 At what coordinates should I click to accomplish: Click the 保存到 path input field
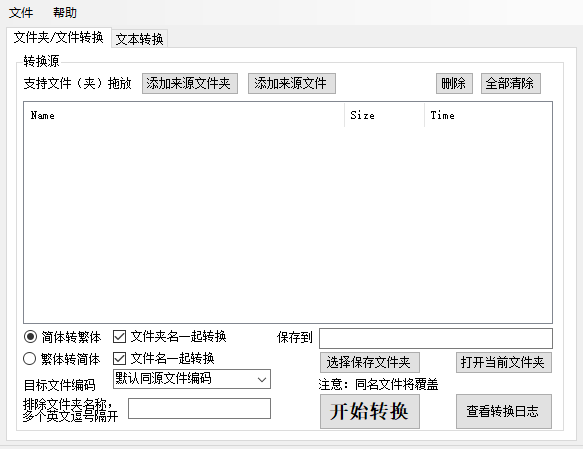(436, 338)
